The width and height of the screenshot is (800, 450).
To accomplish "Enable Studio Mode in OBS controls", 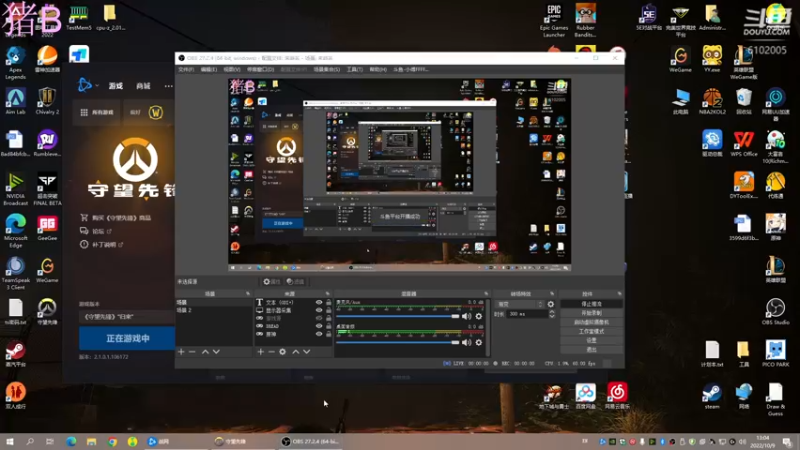I will pyautogui.click(x=591, y=332).
